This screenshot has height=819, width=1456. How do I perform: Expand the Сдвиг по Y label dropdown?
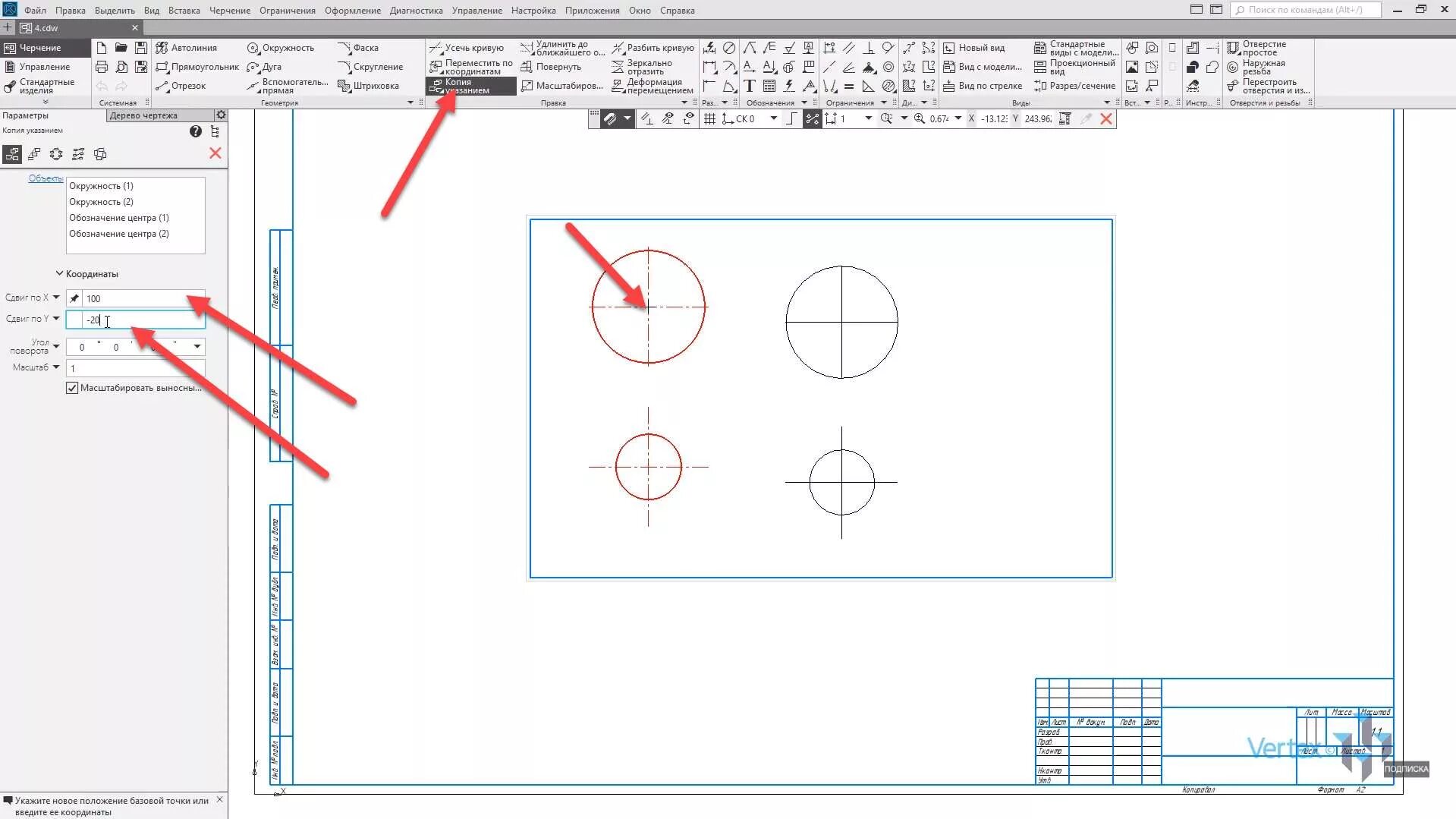[56, 319]
